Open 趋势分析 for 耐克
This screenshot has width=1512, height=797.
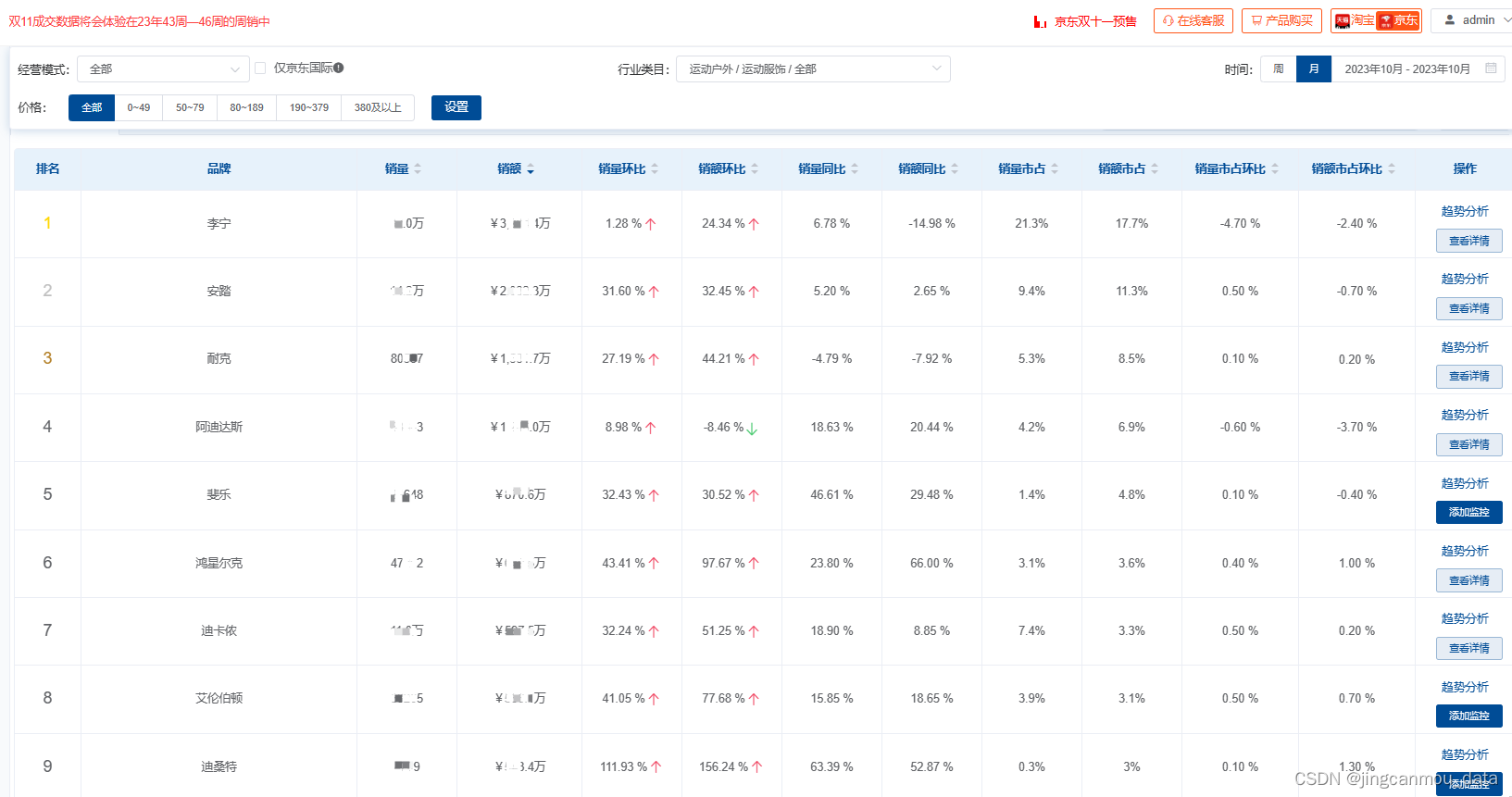pyautogui.click(x=1465, y=347)
